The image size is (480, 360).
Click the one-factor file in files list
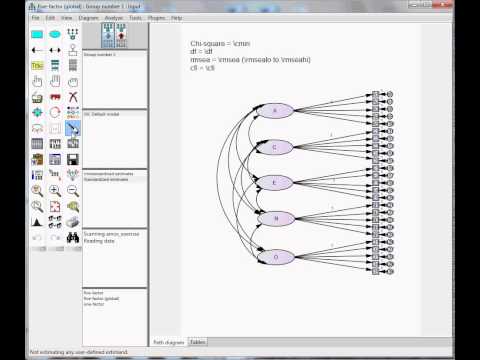94,304
